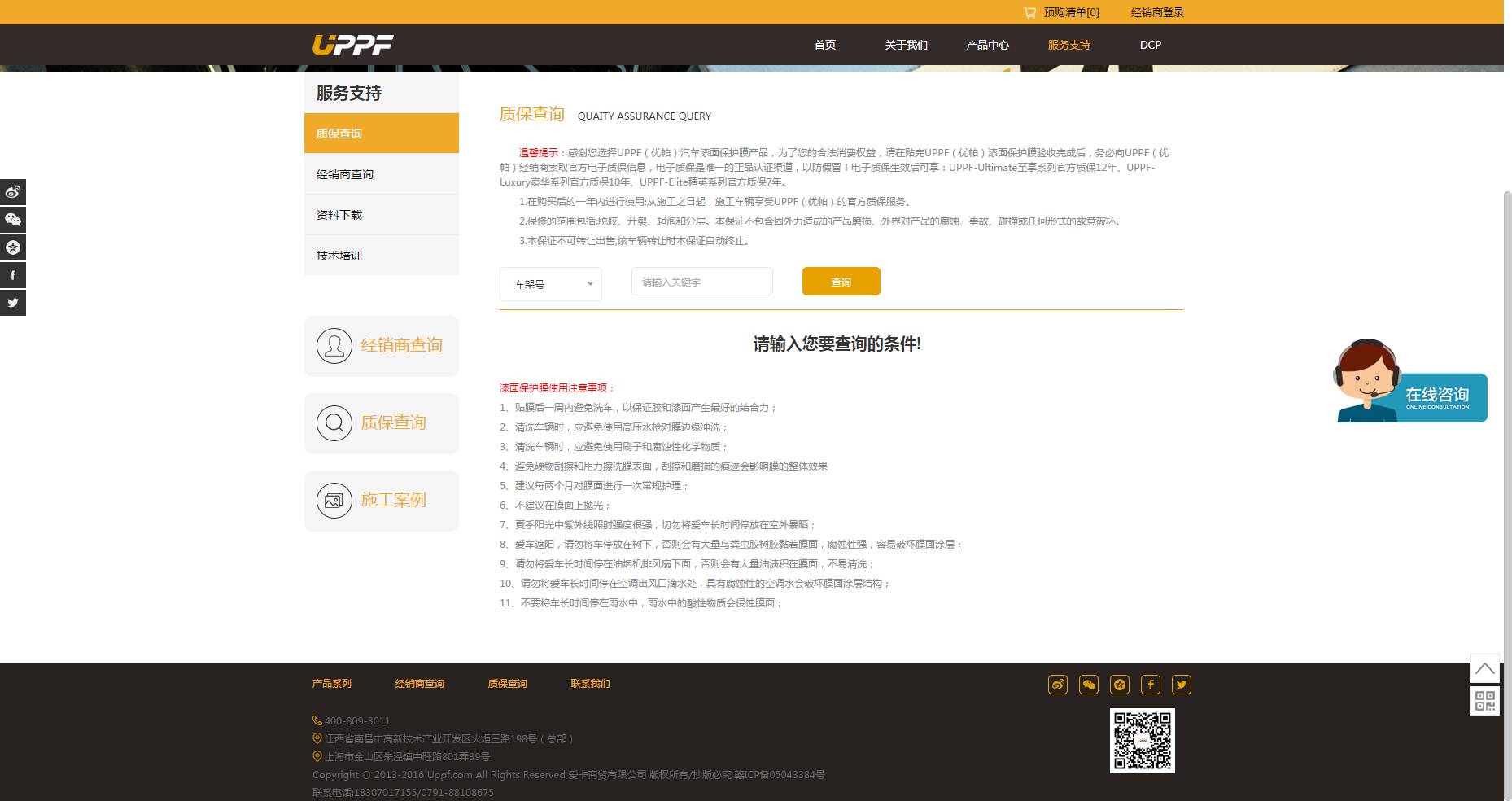Click the Facebook icon in the left floating sidebar

13,275
